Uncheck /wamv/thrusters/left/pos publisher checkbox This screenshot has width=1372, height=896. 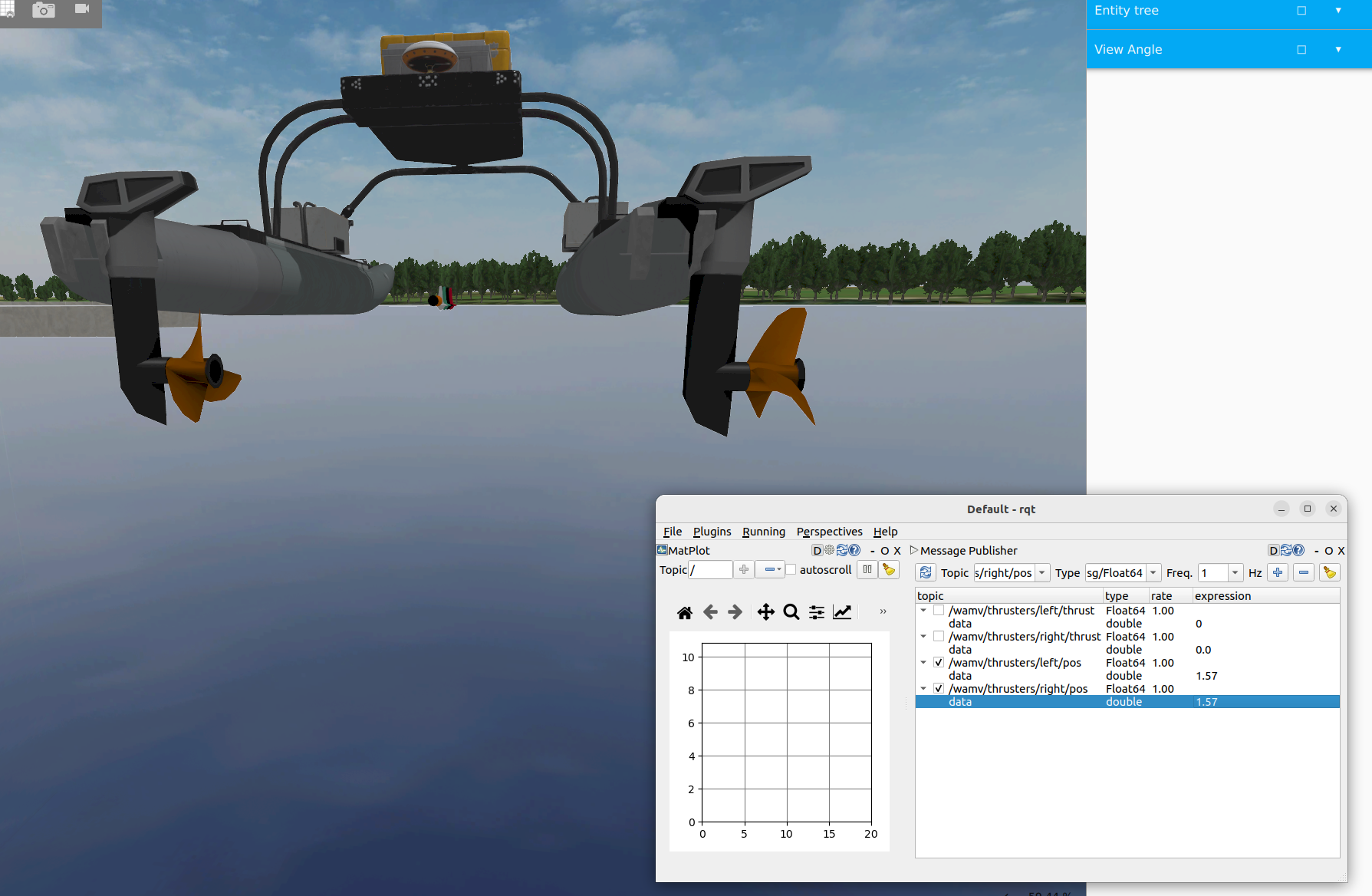tap(939, 663)
